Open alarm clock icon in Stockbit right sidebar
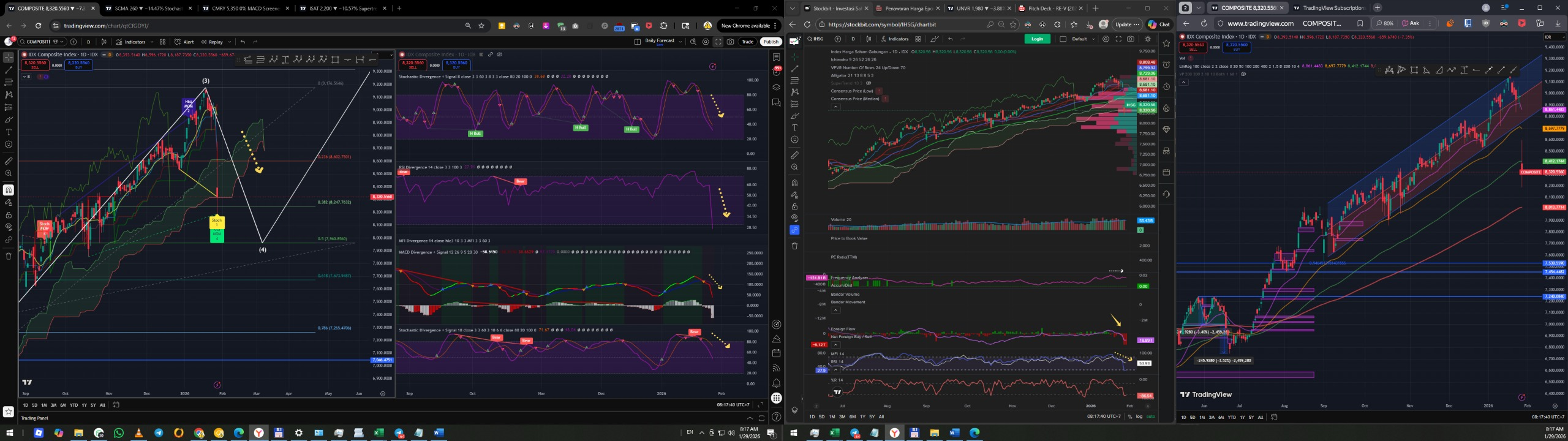The width and height of the screenshot is (1568, 441). click(1166, 65)
